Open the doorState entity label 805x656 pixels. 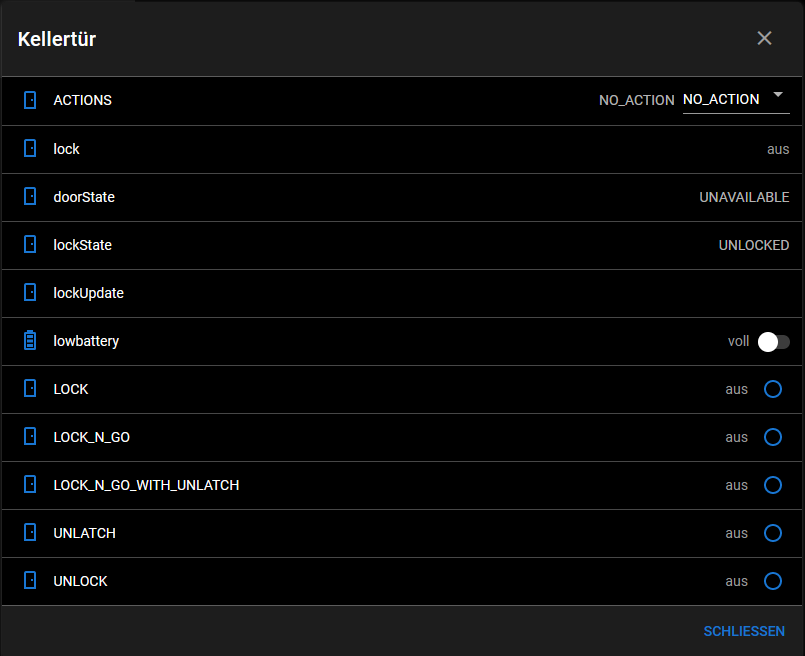(84, 197)
